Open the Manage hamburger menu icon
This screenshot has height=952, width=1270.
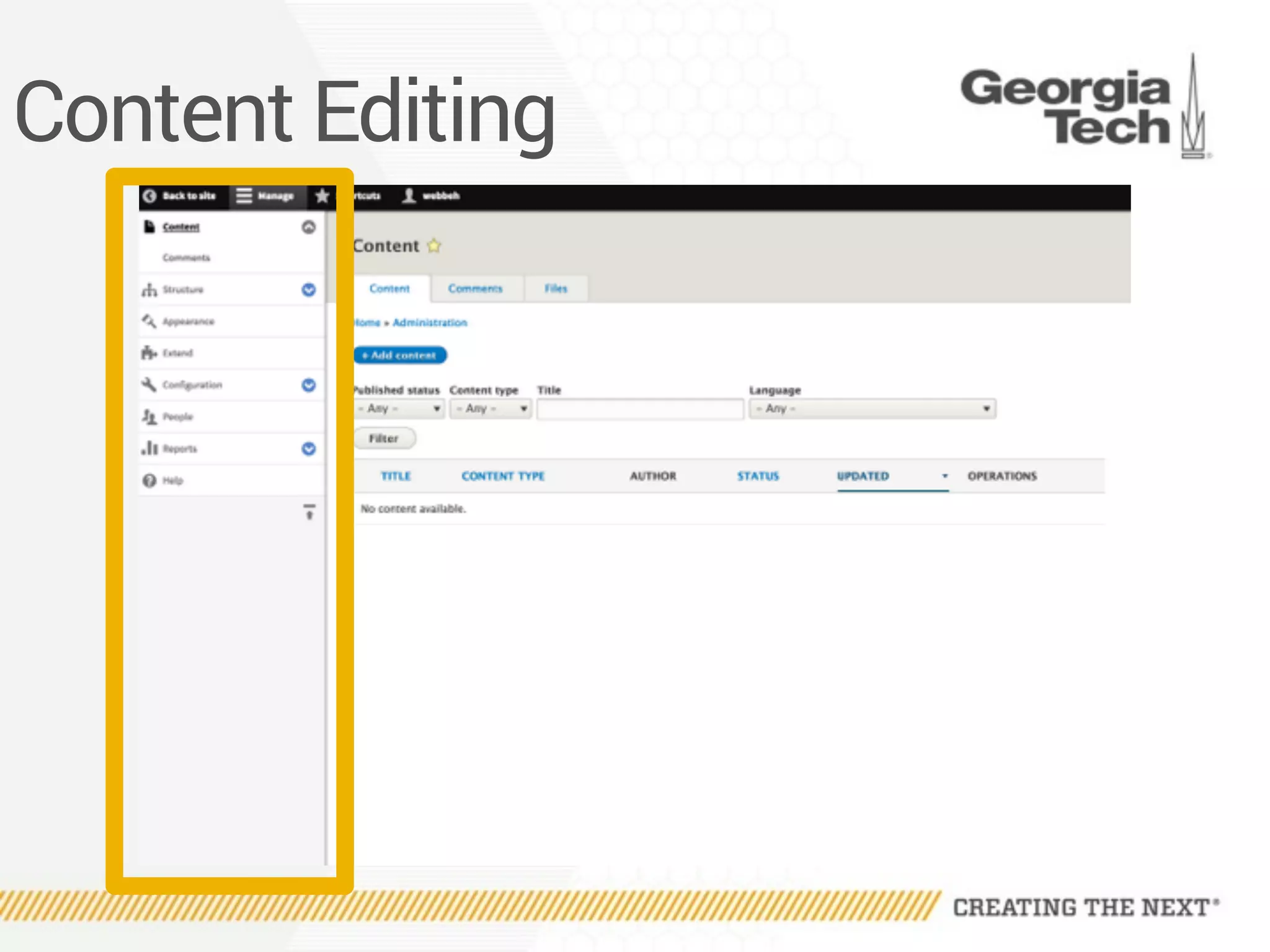[x=244, y=196]
